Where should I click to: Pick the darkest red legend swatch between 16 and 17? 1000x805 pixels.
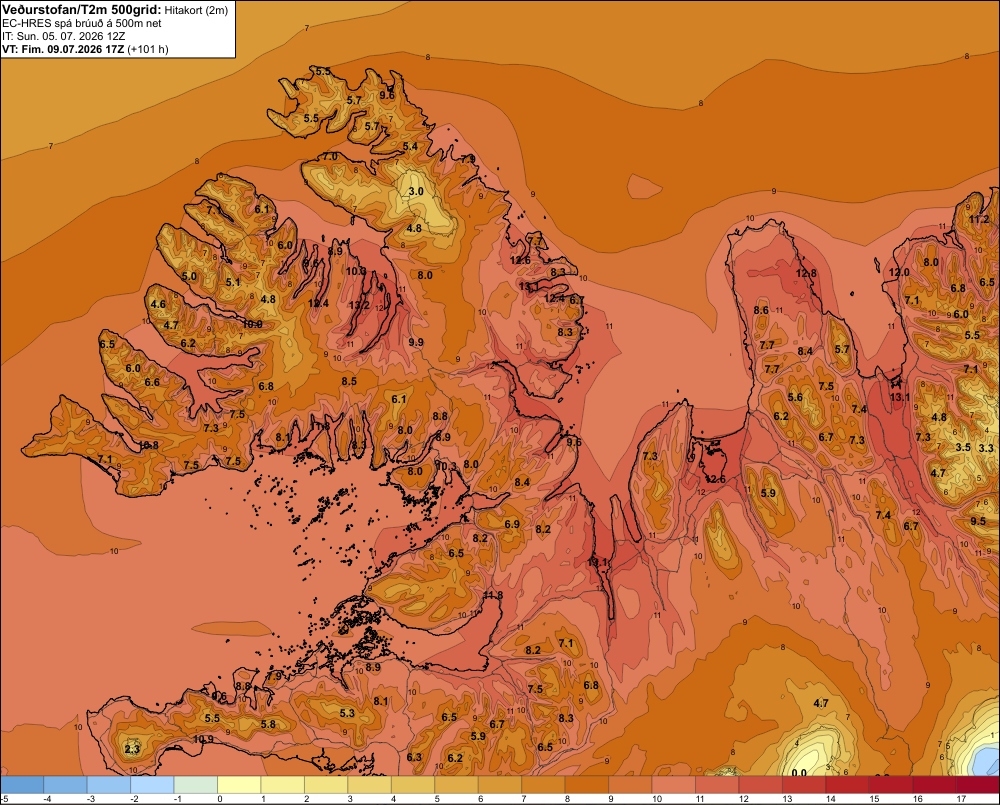tap(934, 785)
